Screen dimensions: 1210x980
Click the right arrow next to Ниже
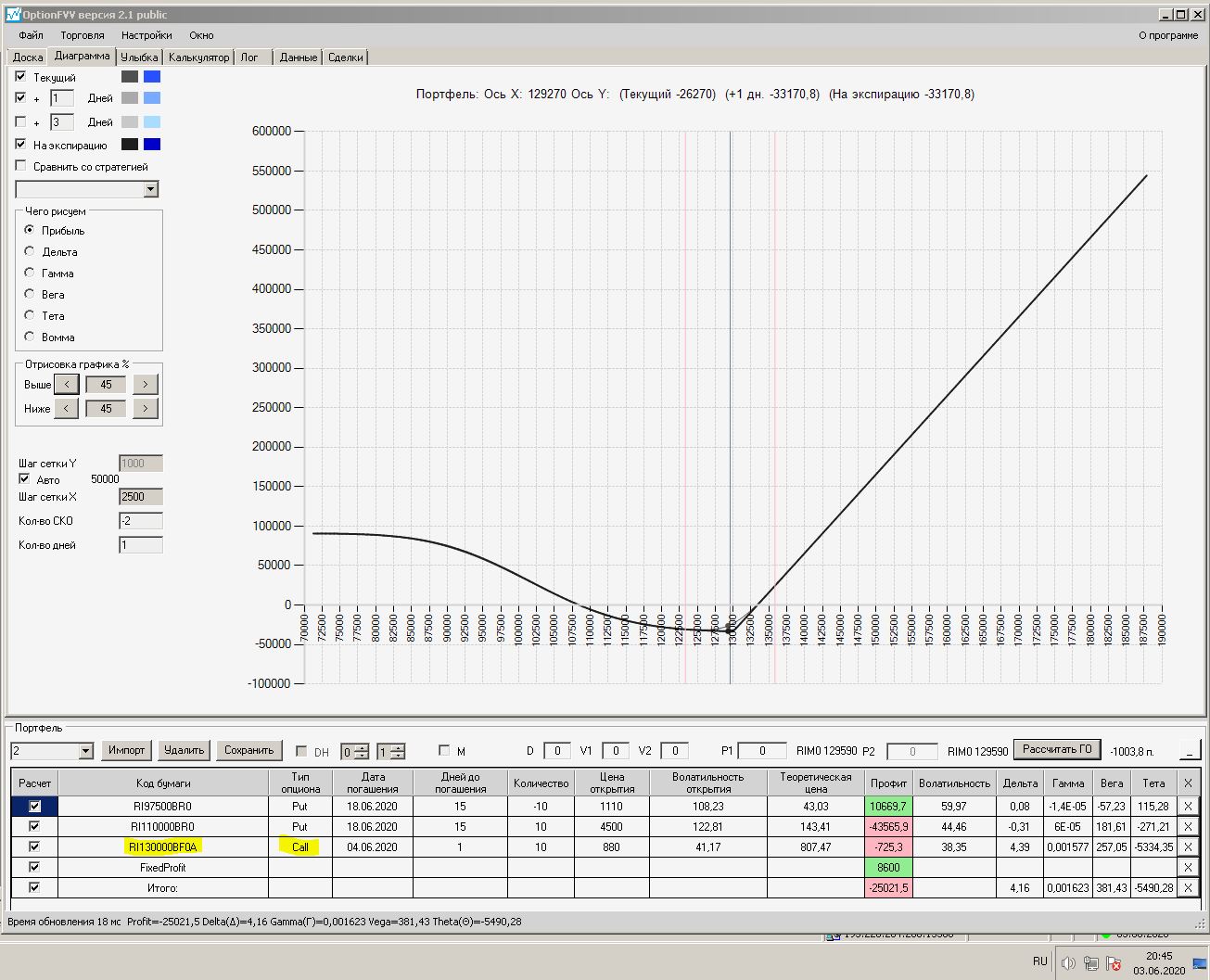(x=146, y=409)
